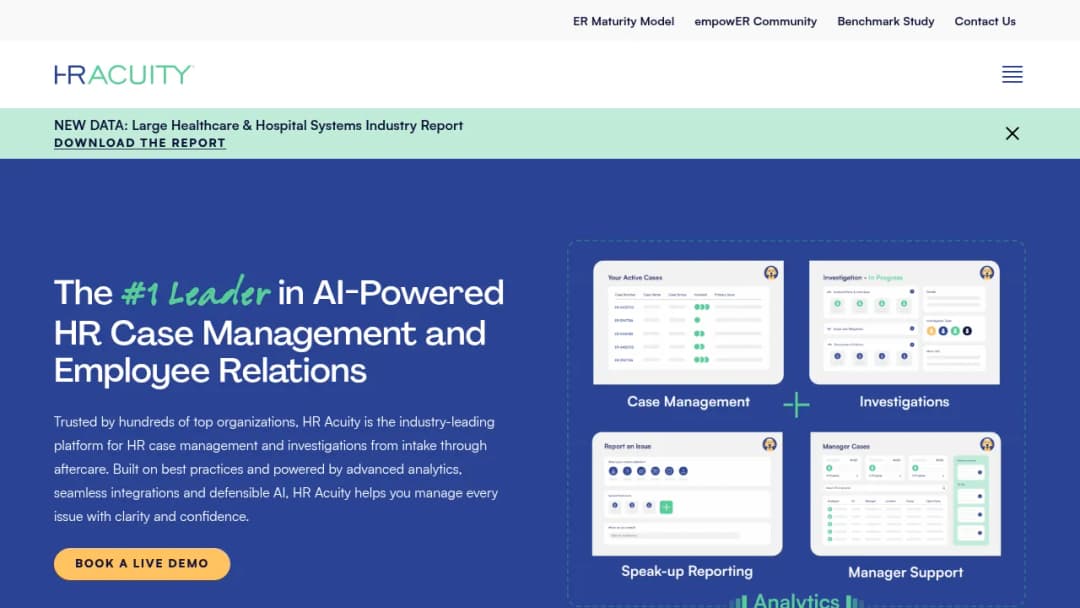Click the HR Acuity logo
The height and width of the screenshot is (608, 1080).
coord(124,74)
